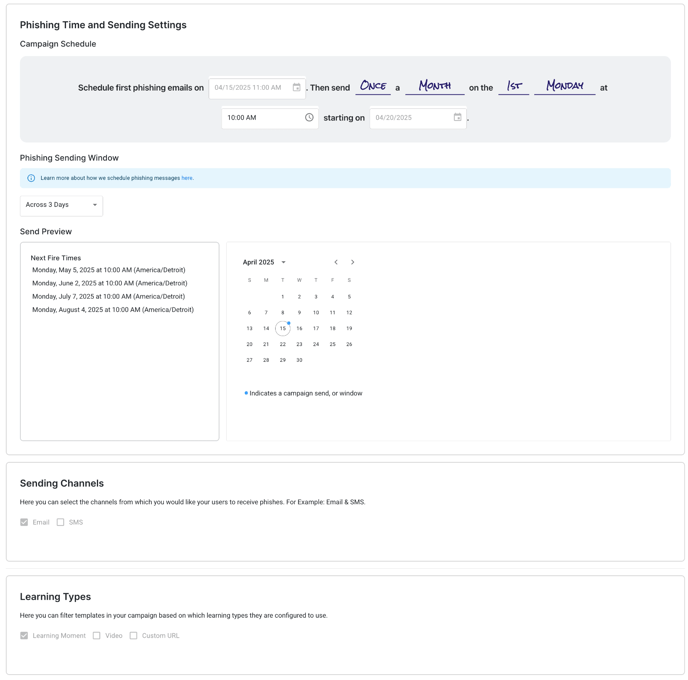The width and height of the screenshot is (688, 680).
Task: Change the Once frequency selector
Action: 373,86
